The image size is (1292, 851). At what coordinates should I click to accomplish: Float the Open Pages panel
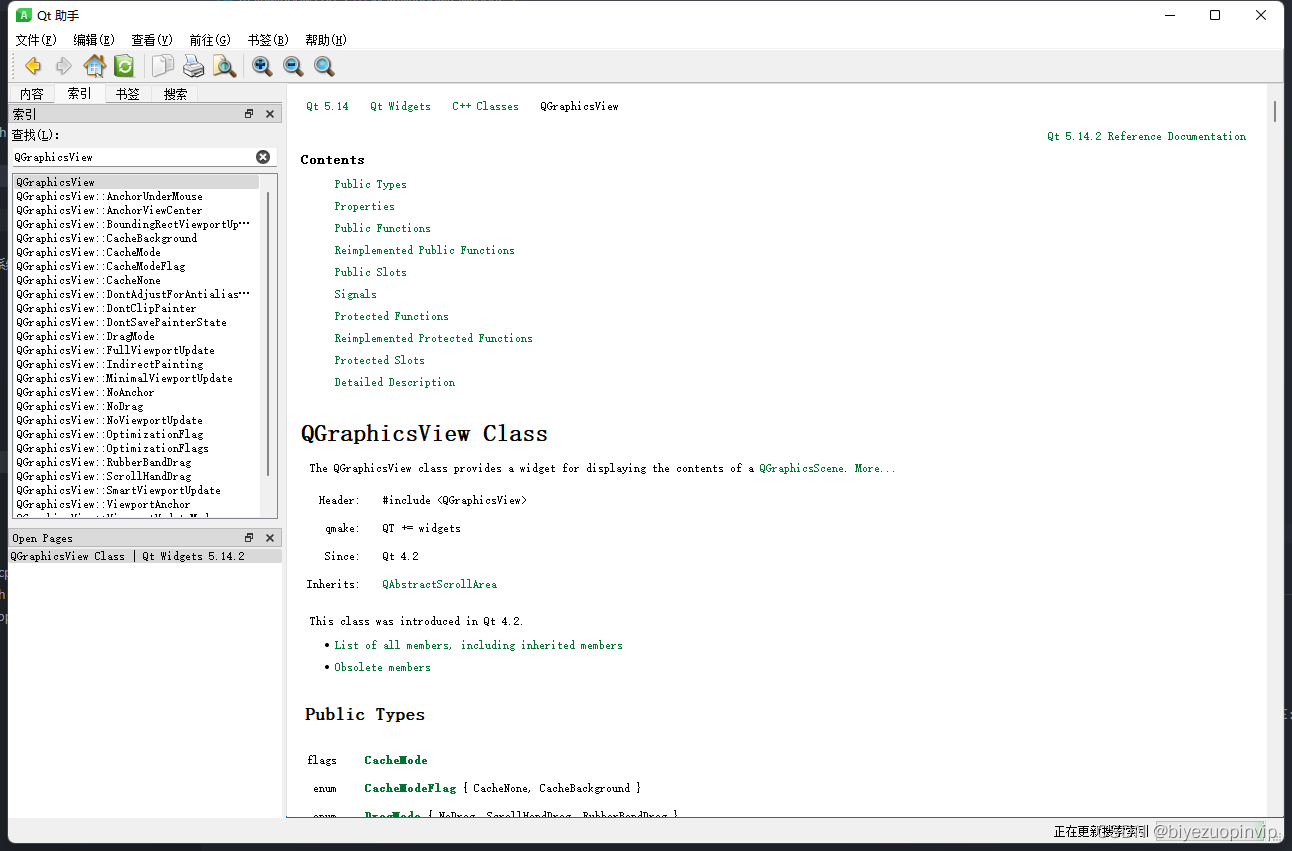249,538
